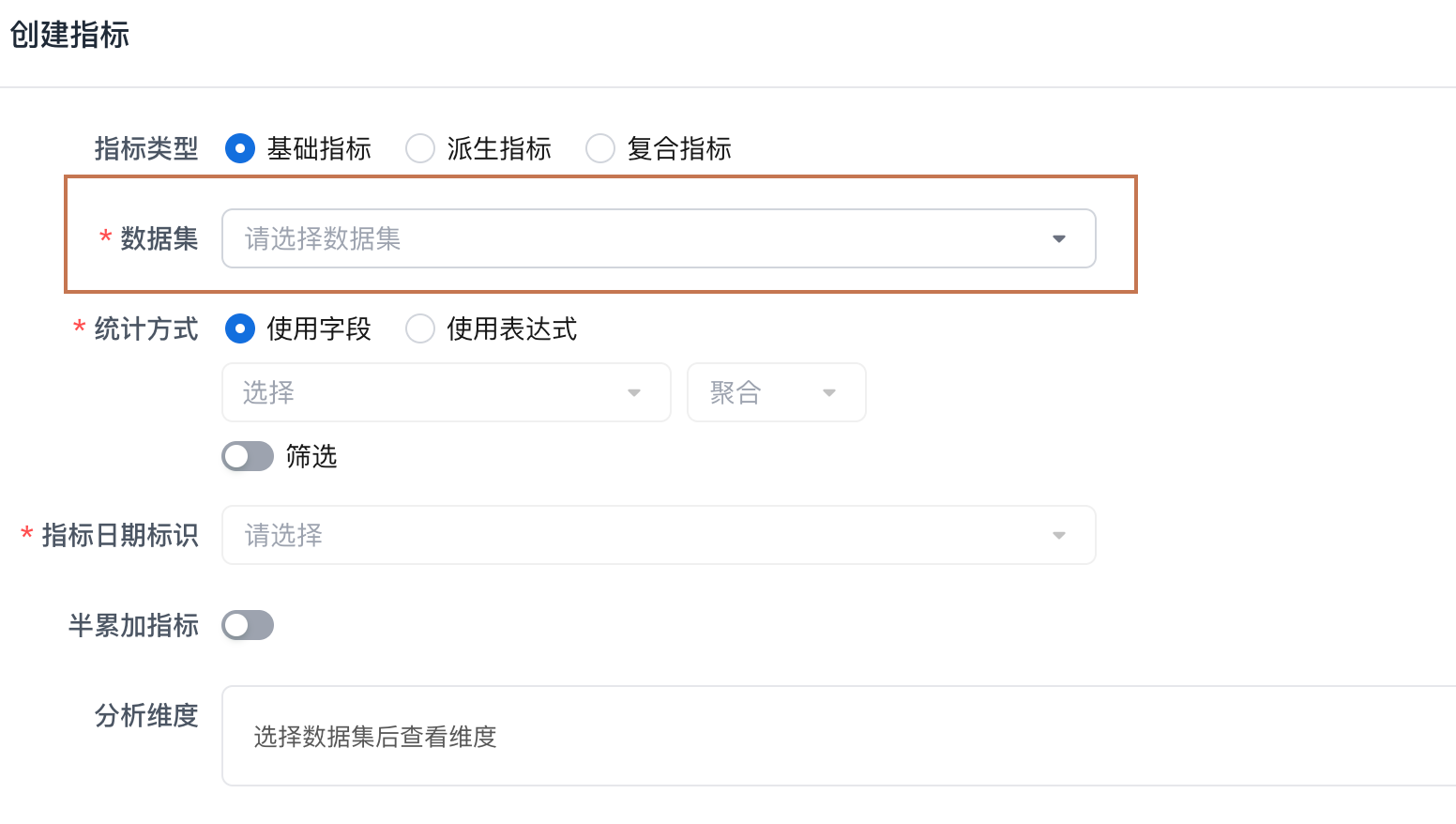The width and height of the screenshot is (1456, 824).
Task: Click the caret arrow in 指标日期标识 dropdown
Action: tap(1059, 536)
